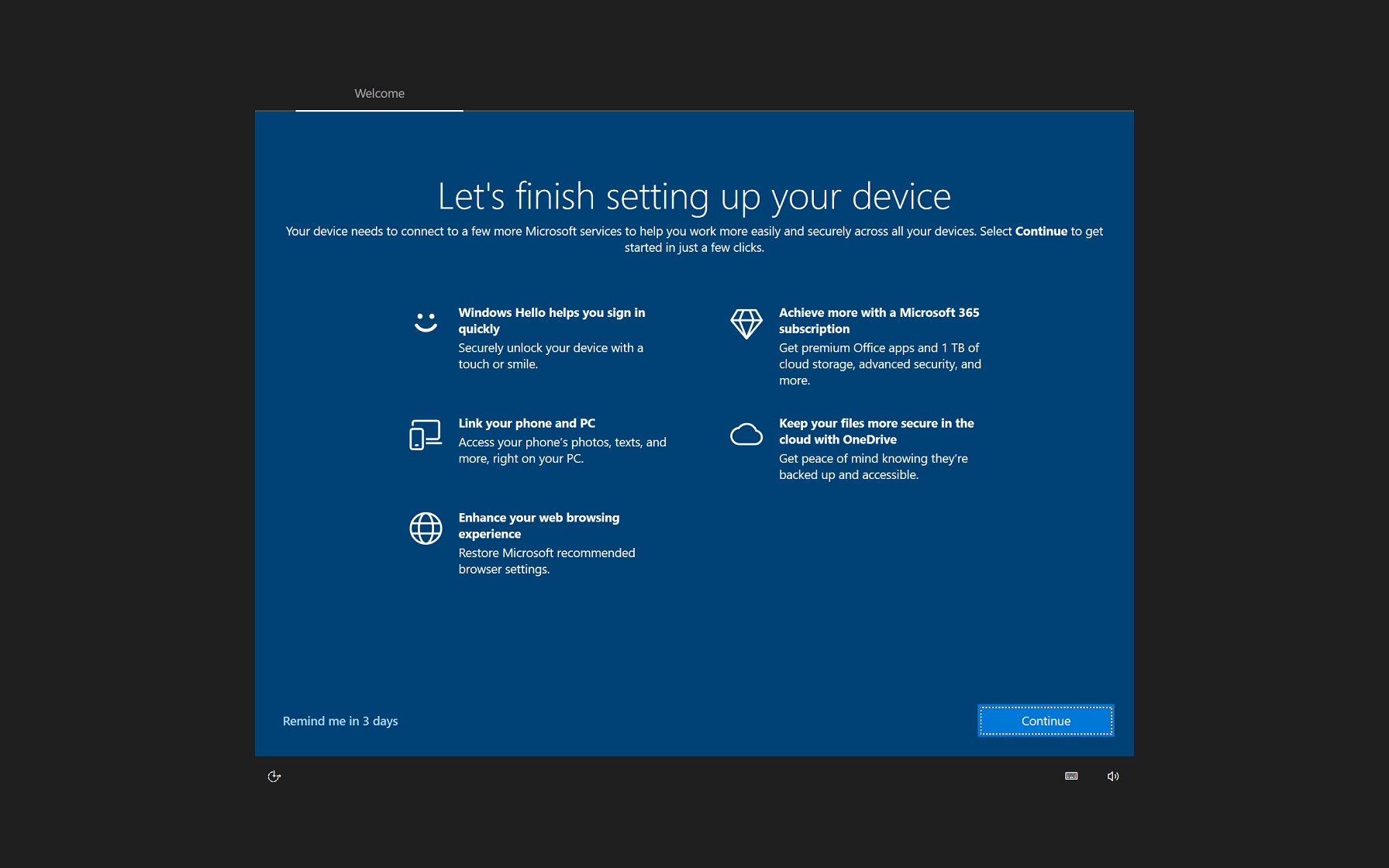Click the volume speaker icon
Viewport: 1389px width, 868px height.
tap(1113, 777)
